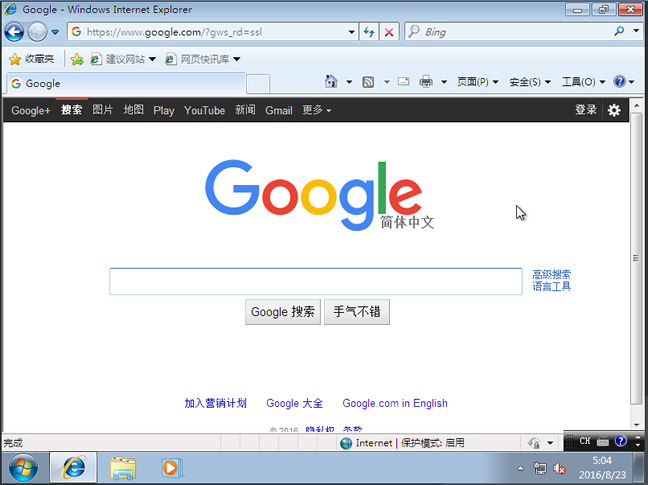Click the browser Back arrow button

pos(14,32)
